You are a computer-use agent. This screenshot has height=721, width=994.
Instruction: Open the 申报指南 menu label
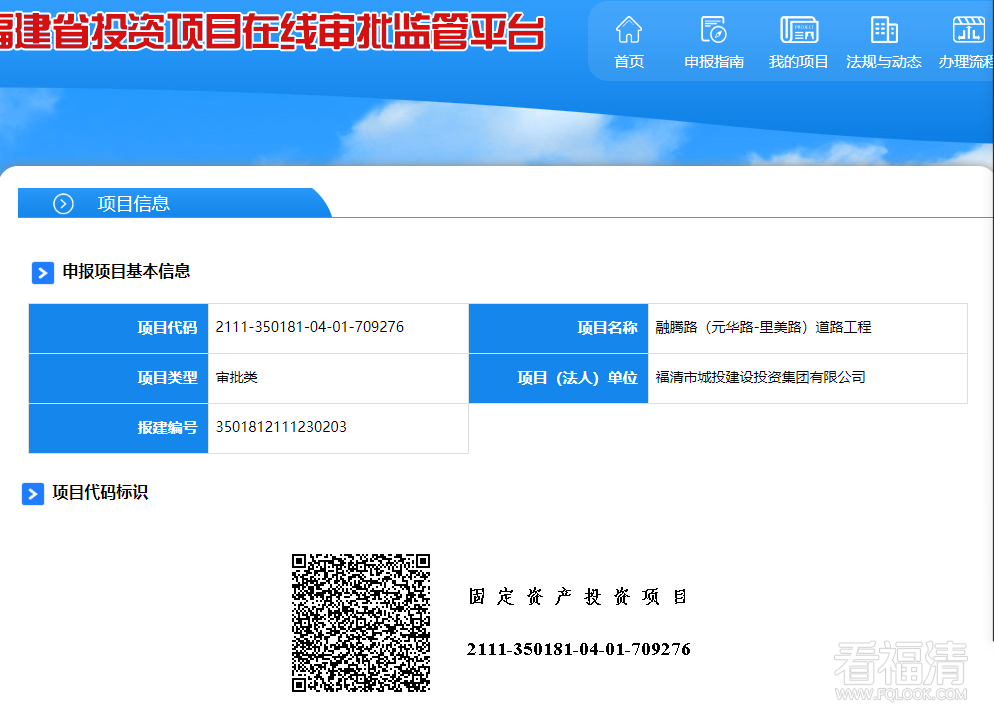point(714,62)
